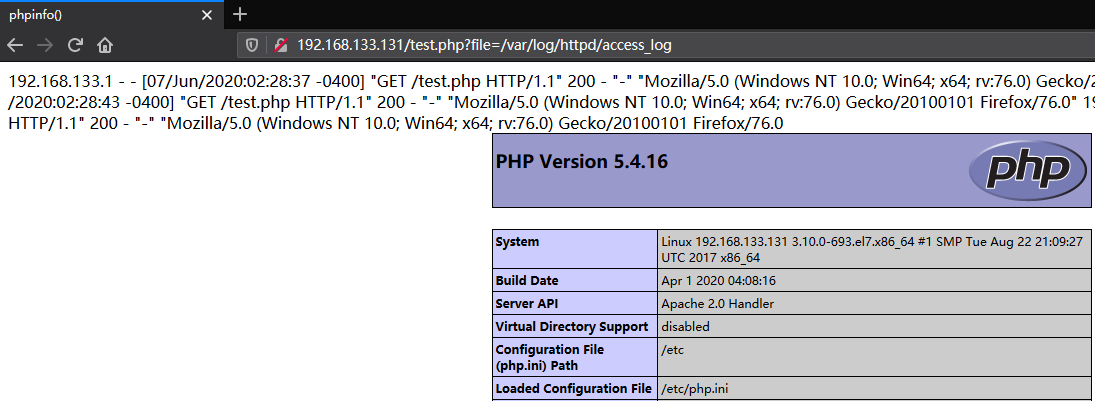Image resolution: width=1095 pixels, height=401 pixels.
Task: Select the Apr 1 2020 04:08:16 value
Action: 719,281
